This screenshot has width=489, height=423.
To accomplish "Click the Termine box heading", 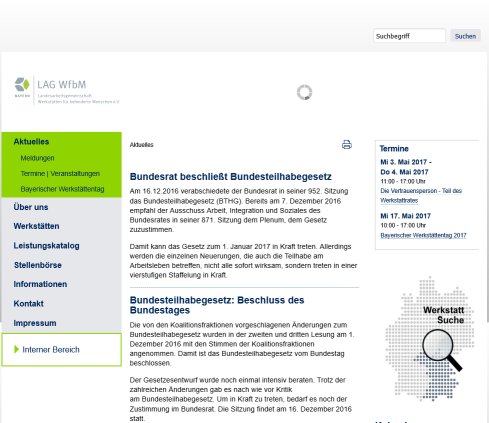I will click(x=394, y=149).
